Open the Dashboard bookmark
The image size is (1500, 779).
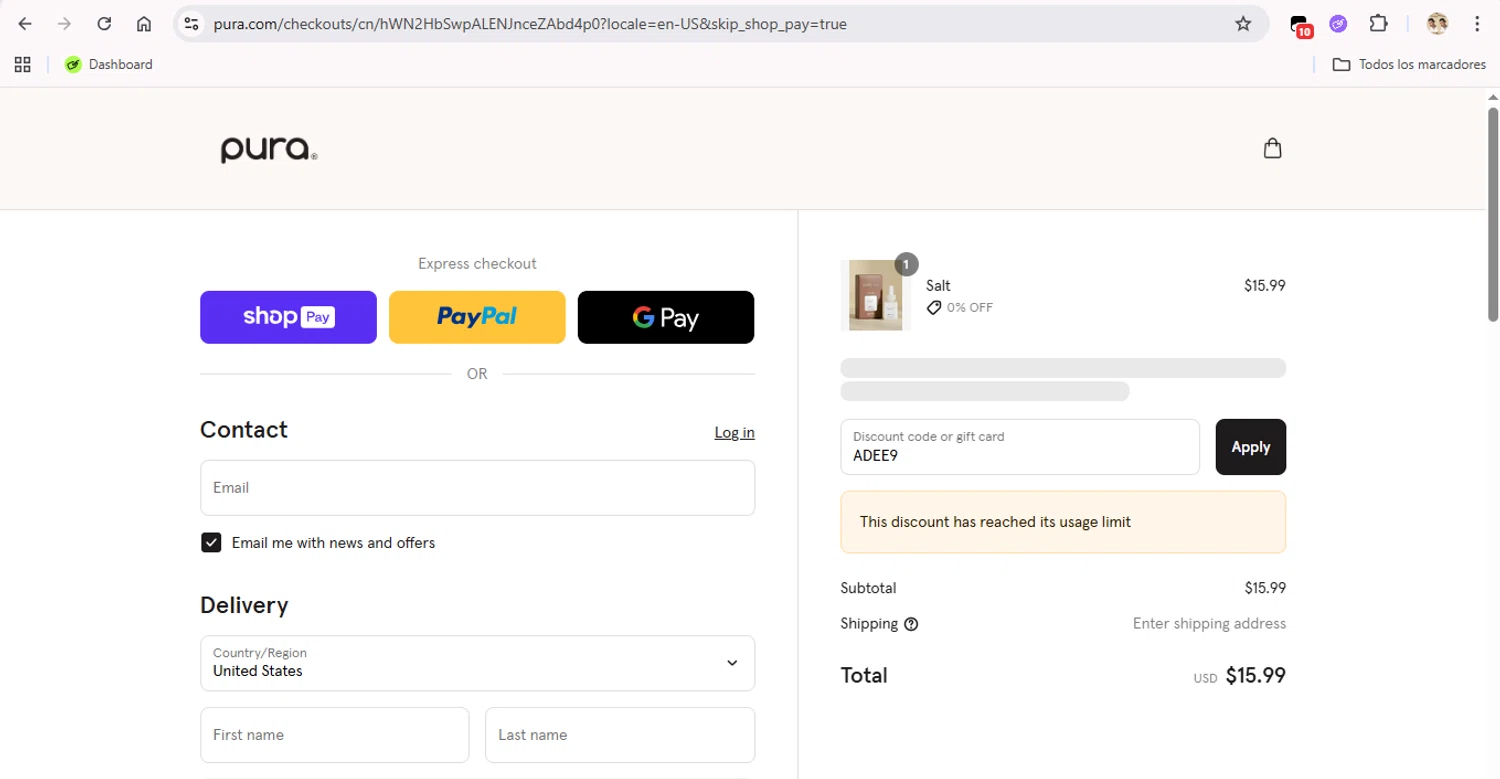(109, 64)
